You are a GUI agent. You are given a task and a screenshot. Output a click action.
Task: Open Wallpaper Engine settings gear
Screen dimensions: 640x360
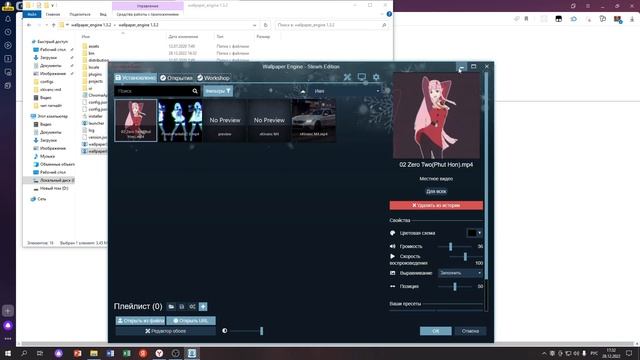point(376,77)
